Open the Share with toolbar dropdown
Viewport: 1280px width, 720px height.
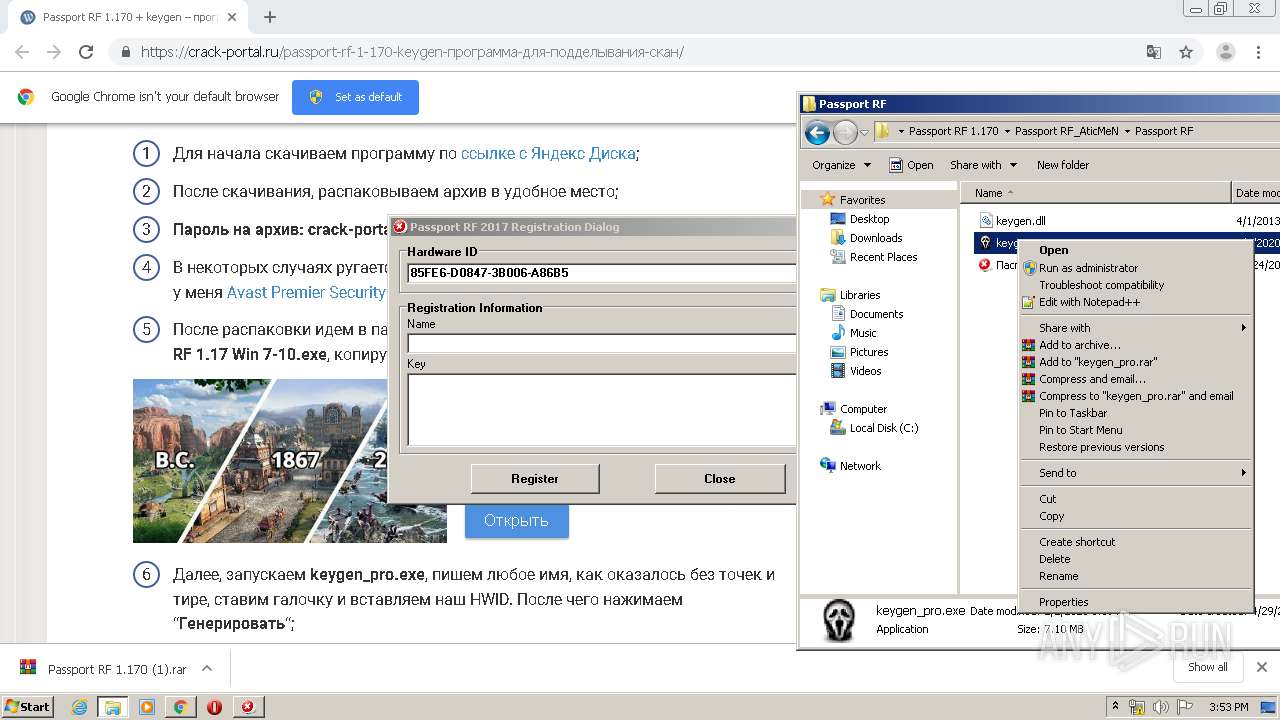pyautogui.click(x=983, y=165)
